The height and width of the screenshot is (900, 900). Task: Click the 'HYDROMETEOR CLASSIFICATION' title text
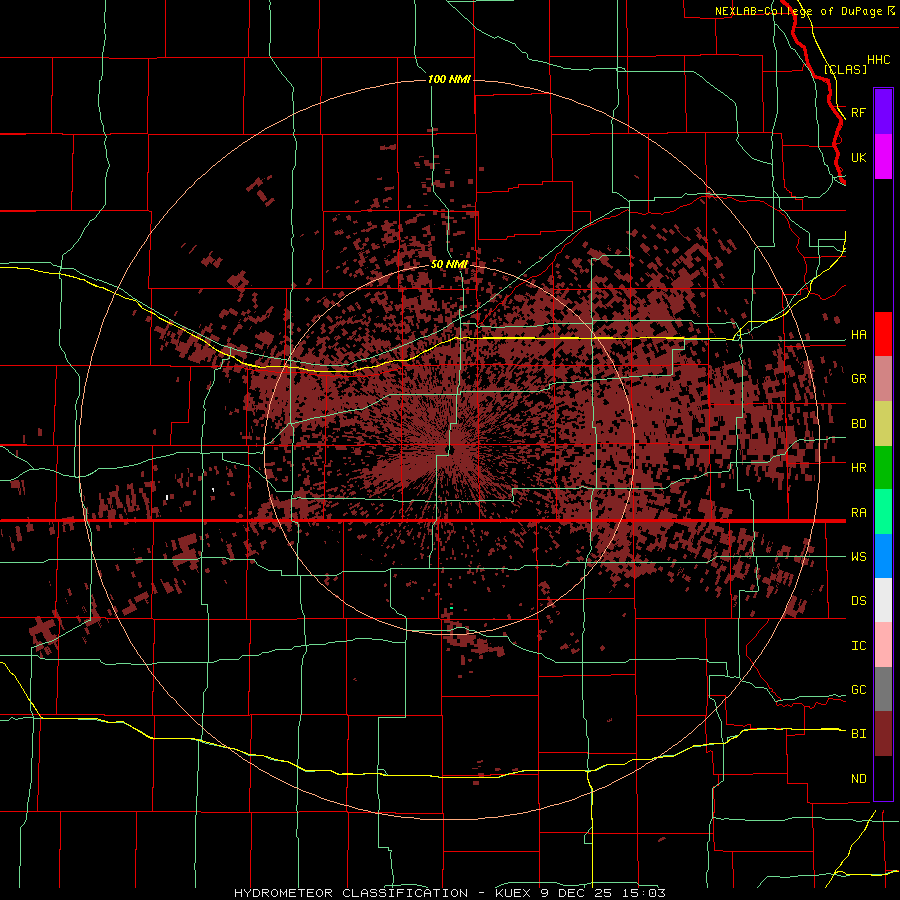[x=351, y=893]
